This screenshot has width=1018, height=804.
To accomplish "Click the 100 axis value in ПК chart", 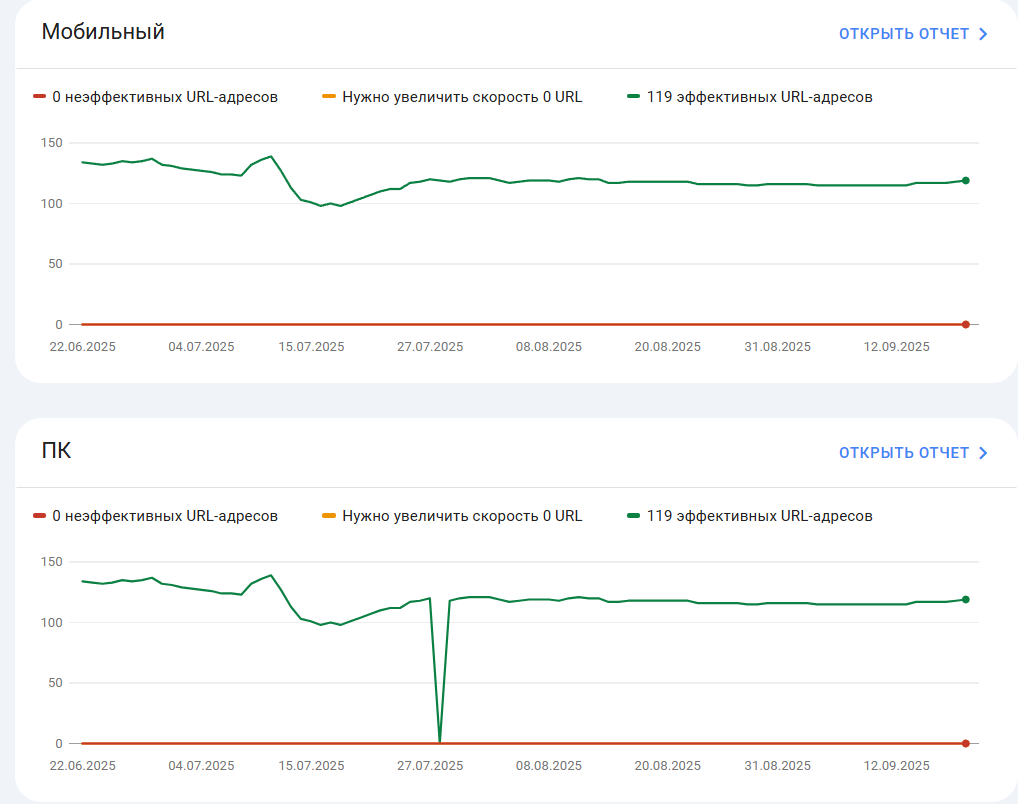I will [x=52, y=623].
